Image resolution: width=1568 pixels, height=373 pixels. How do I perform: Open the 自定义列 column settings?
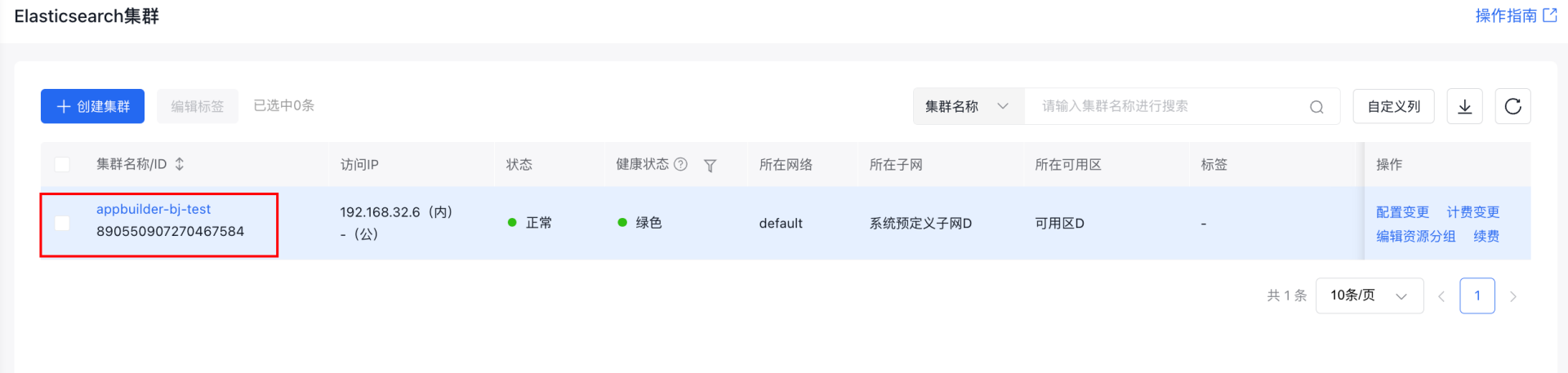click(1393, 107)
